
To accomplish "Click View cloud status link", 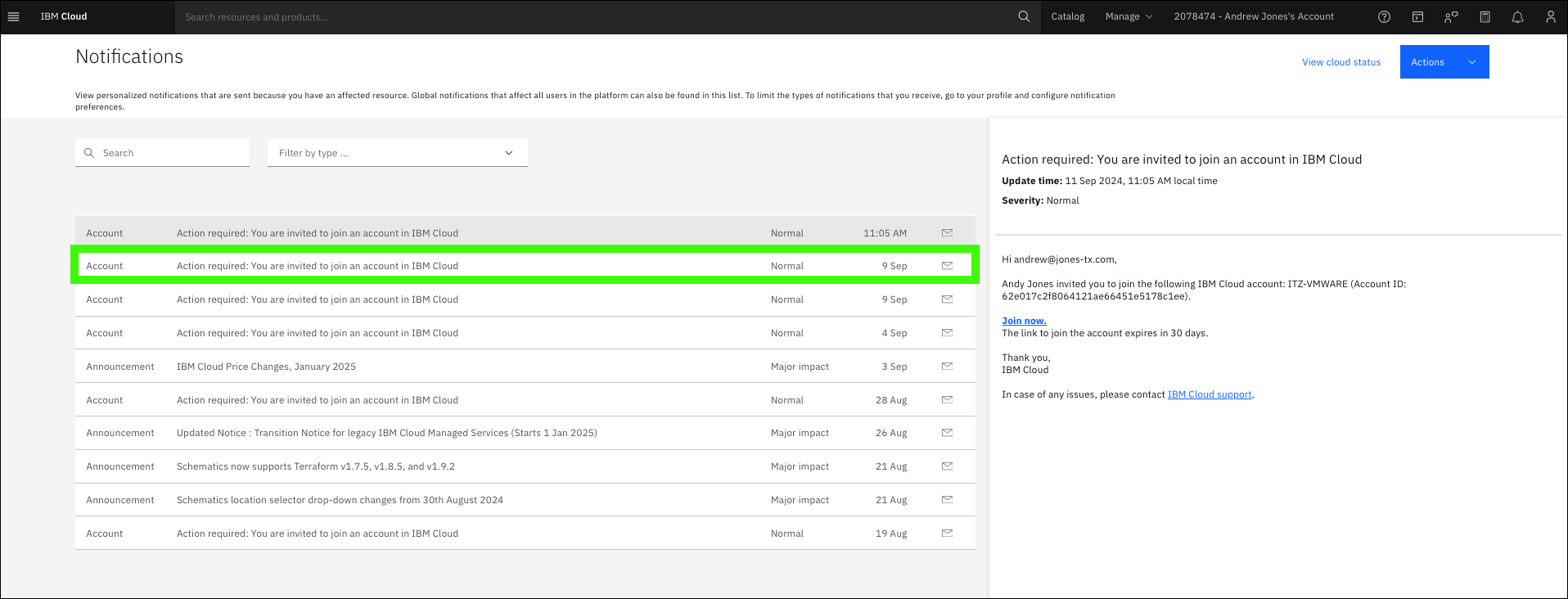I will [1341, 62].
